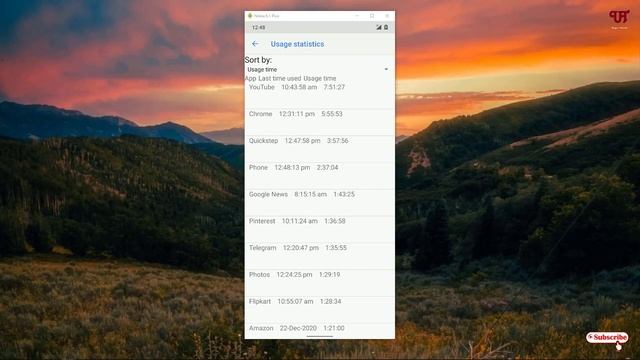Select the Flipkart usage row
The image size is (640, 360).
(319, 310)
